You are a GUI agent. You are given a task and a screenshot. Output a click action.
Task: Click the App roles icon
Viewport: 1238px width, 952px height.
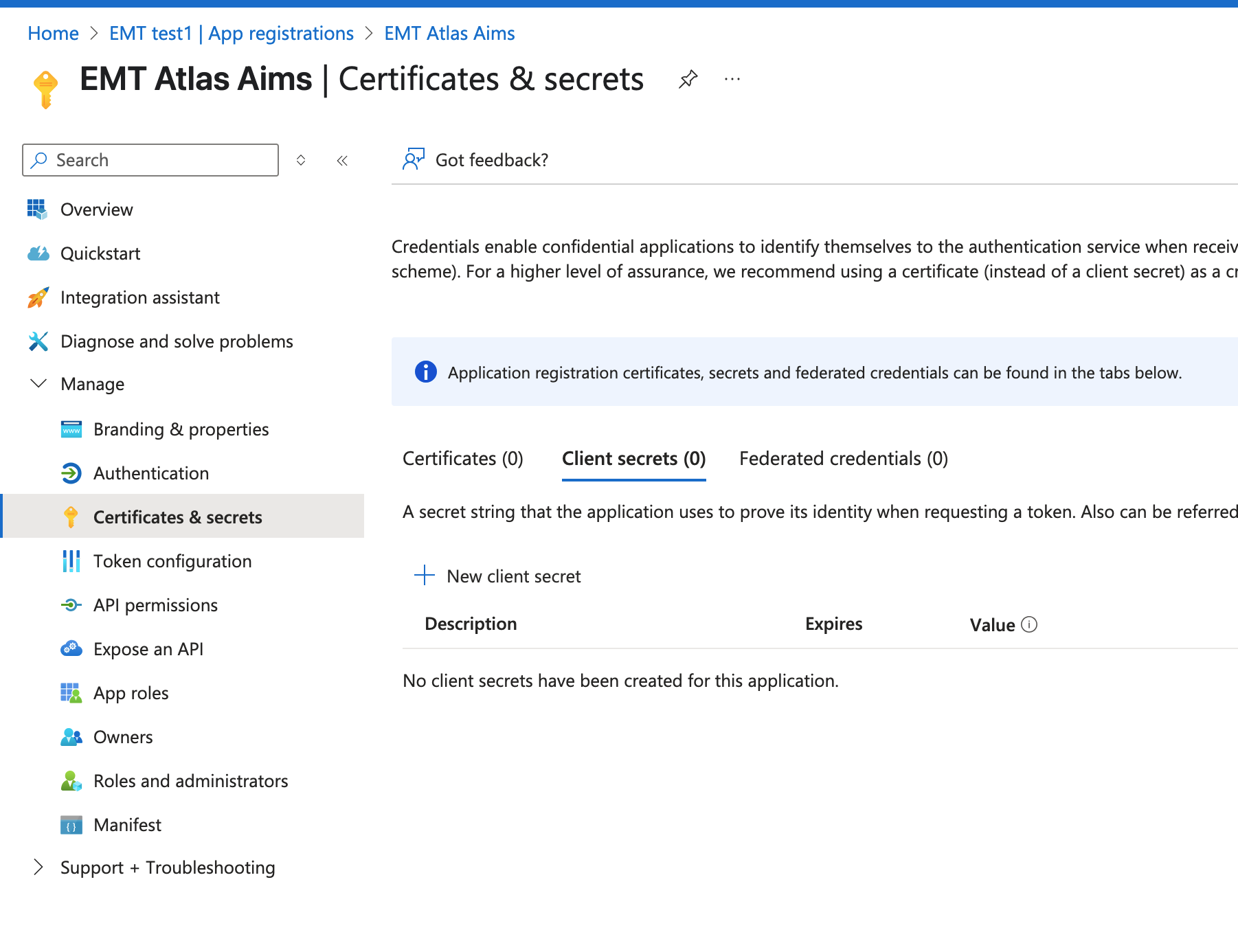pos(71,693)
